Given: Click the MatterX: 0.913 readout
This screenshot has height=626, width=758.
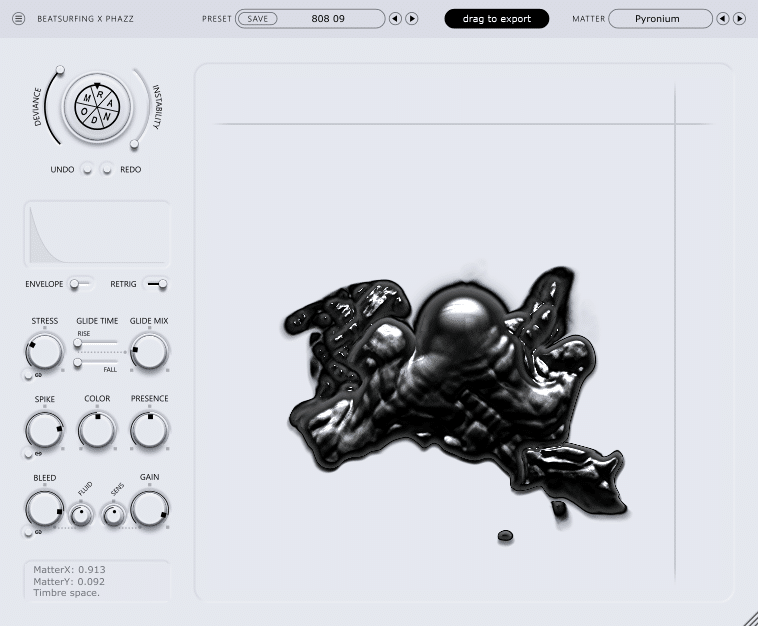Looking at the screenshot, I should click(69, 569).
